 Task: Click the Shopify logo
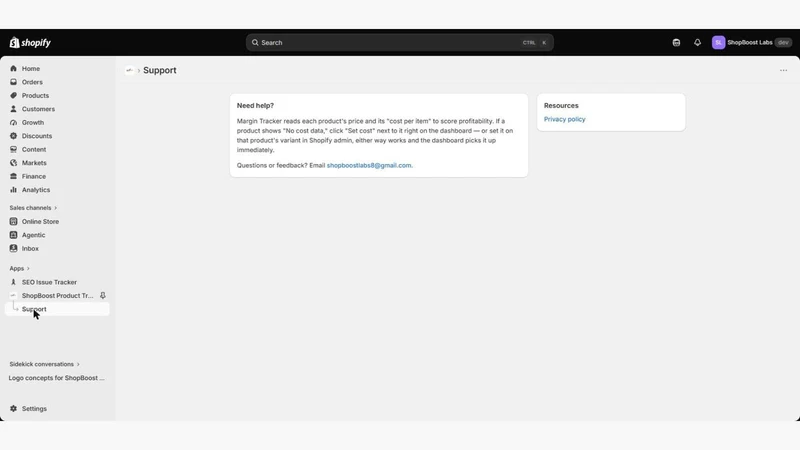click(x=30, y=43)
